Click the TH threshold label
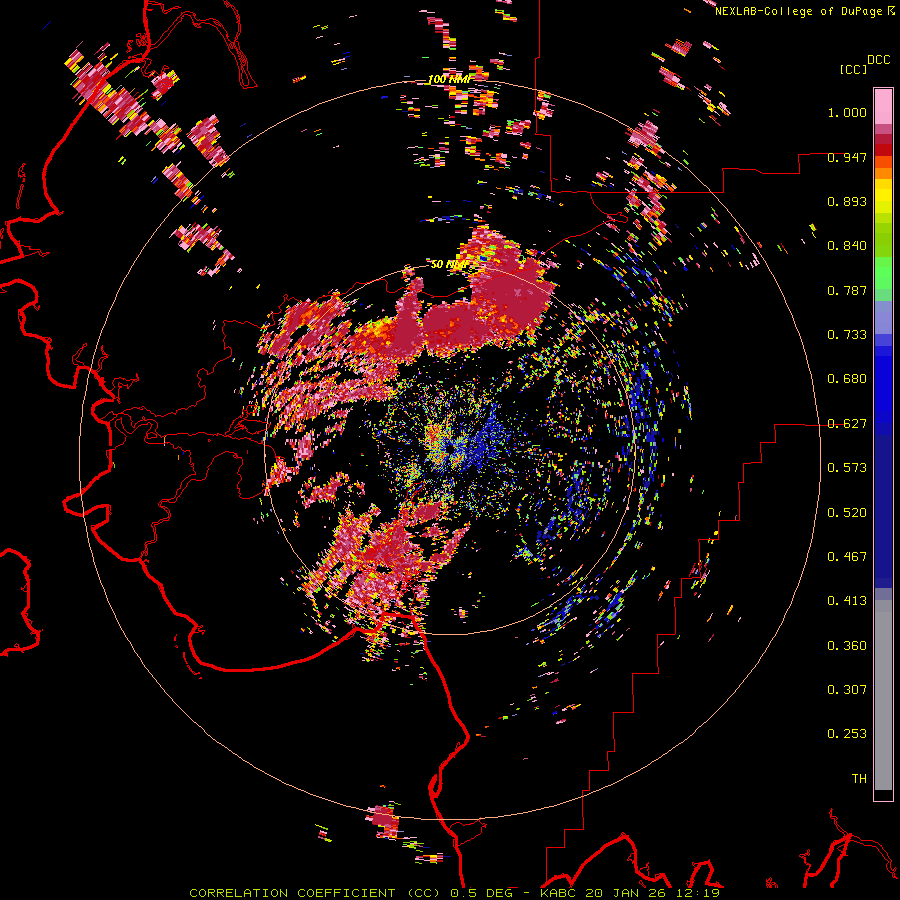The width and height of the screenshot is (900, 900). pos(859,779)
